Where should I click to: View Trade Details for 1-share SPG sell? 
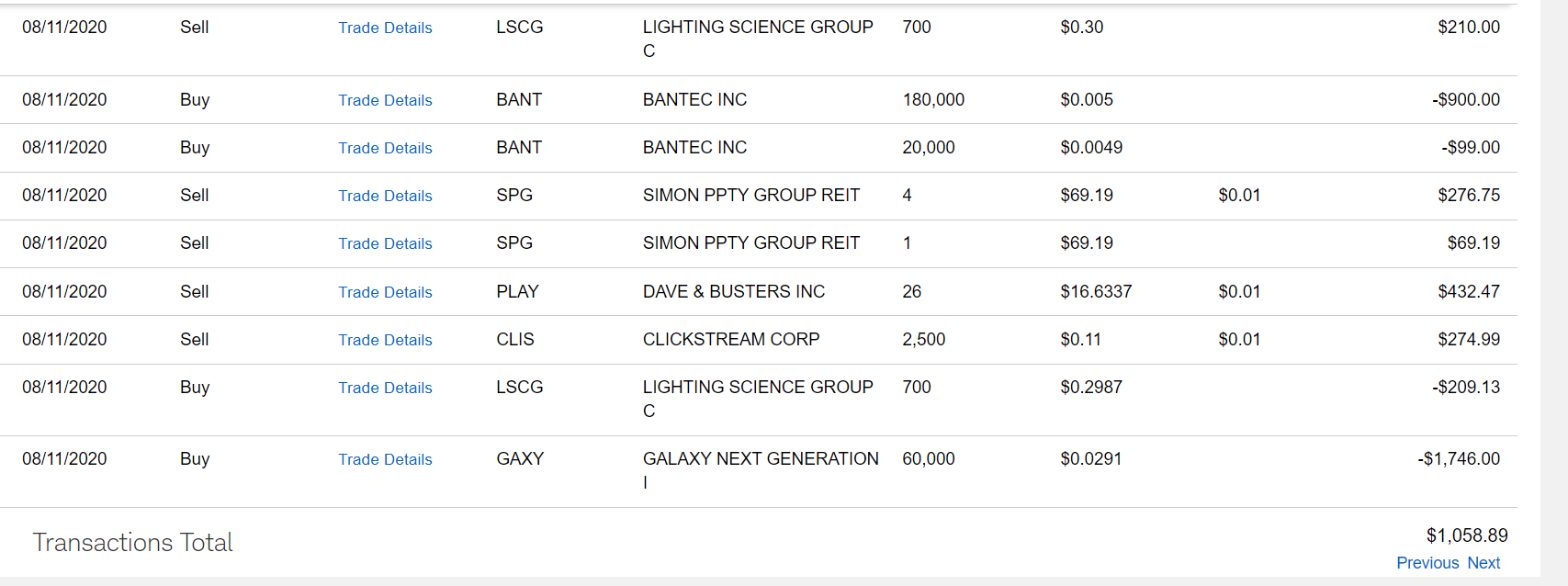pyautogui.click(x=385, y=244)
